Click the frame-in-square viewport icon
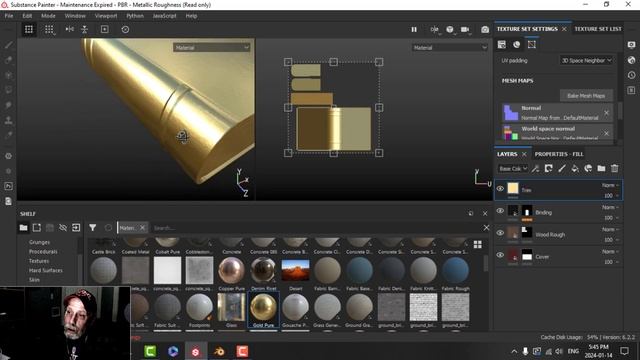The height and width of the screenshot is (360, 640). point(104,29)
